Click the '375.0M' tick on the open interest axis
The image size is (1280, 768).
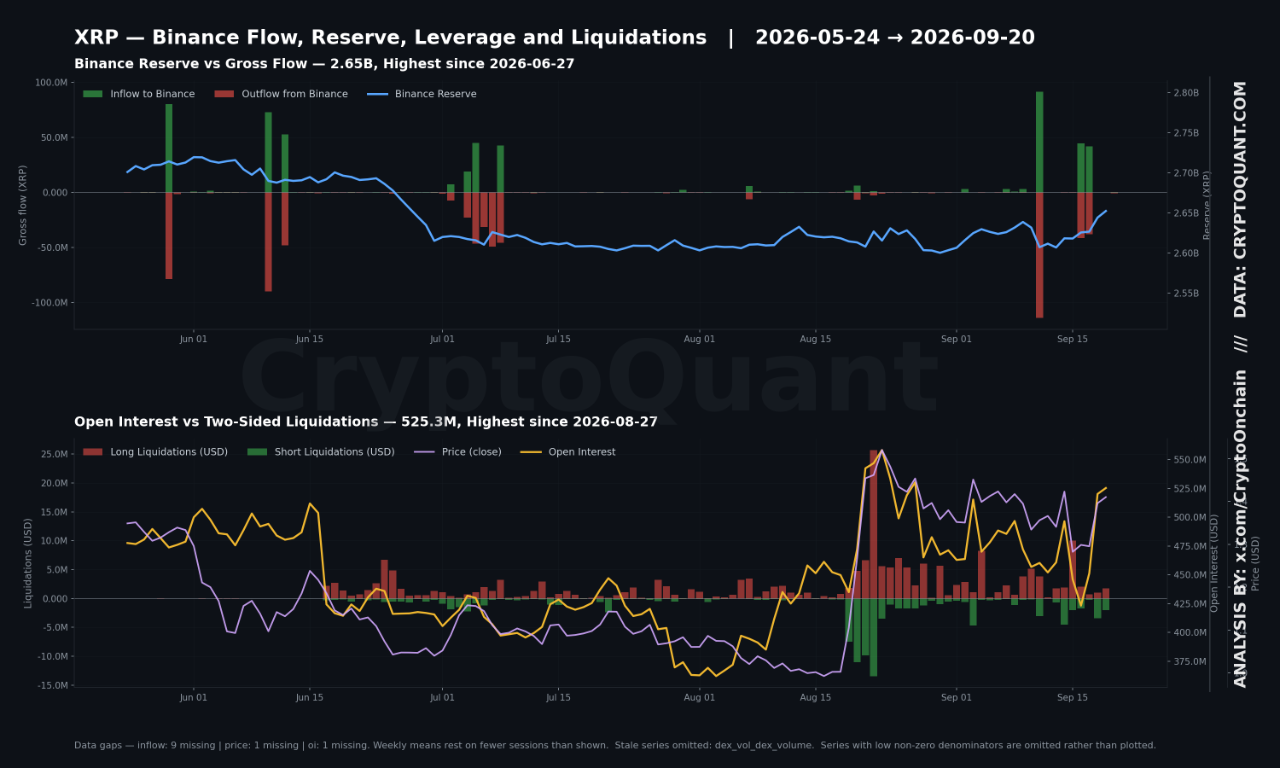click(1190, 662)
